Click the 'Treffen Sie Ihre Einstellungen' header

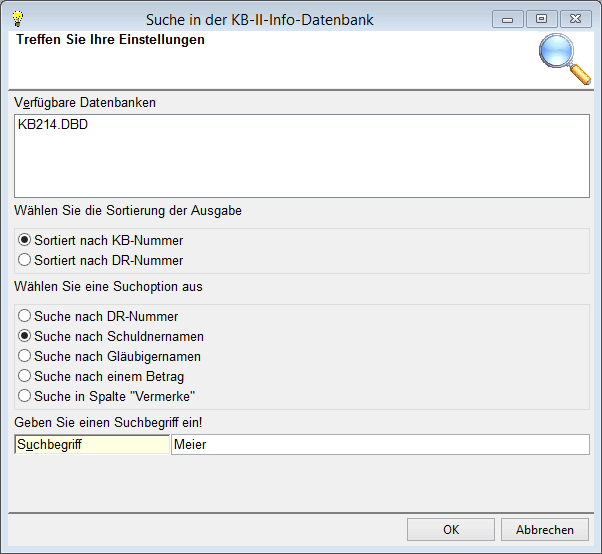pyautogui.click(x=110, y=40)
